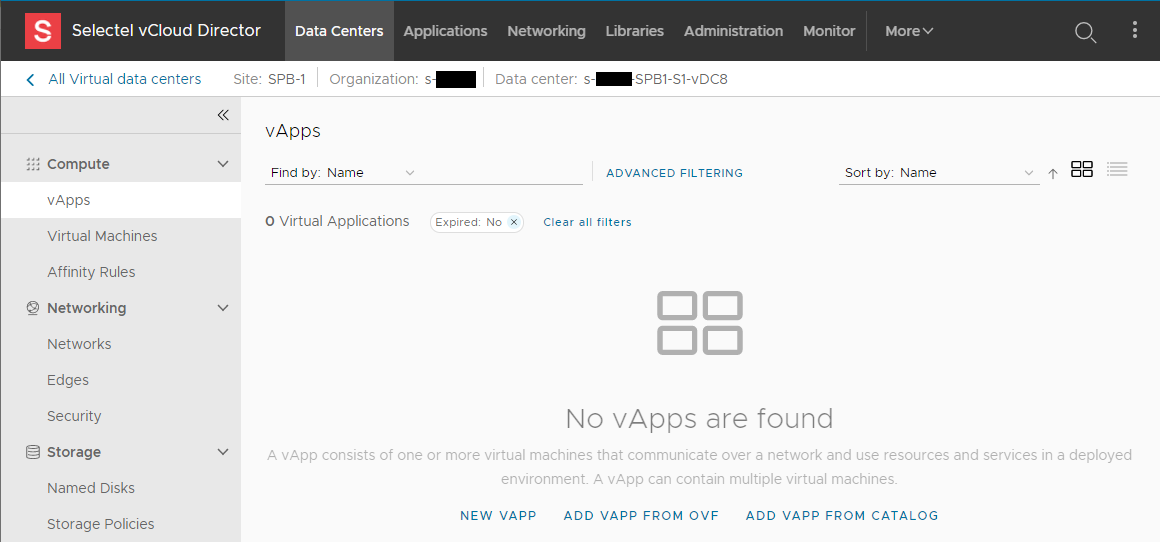The height and width of the screenshot is (542, 1160).
Task: Click the vApps search input field
Action: [x=501, y=172]
